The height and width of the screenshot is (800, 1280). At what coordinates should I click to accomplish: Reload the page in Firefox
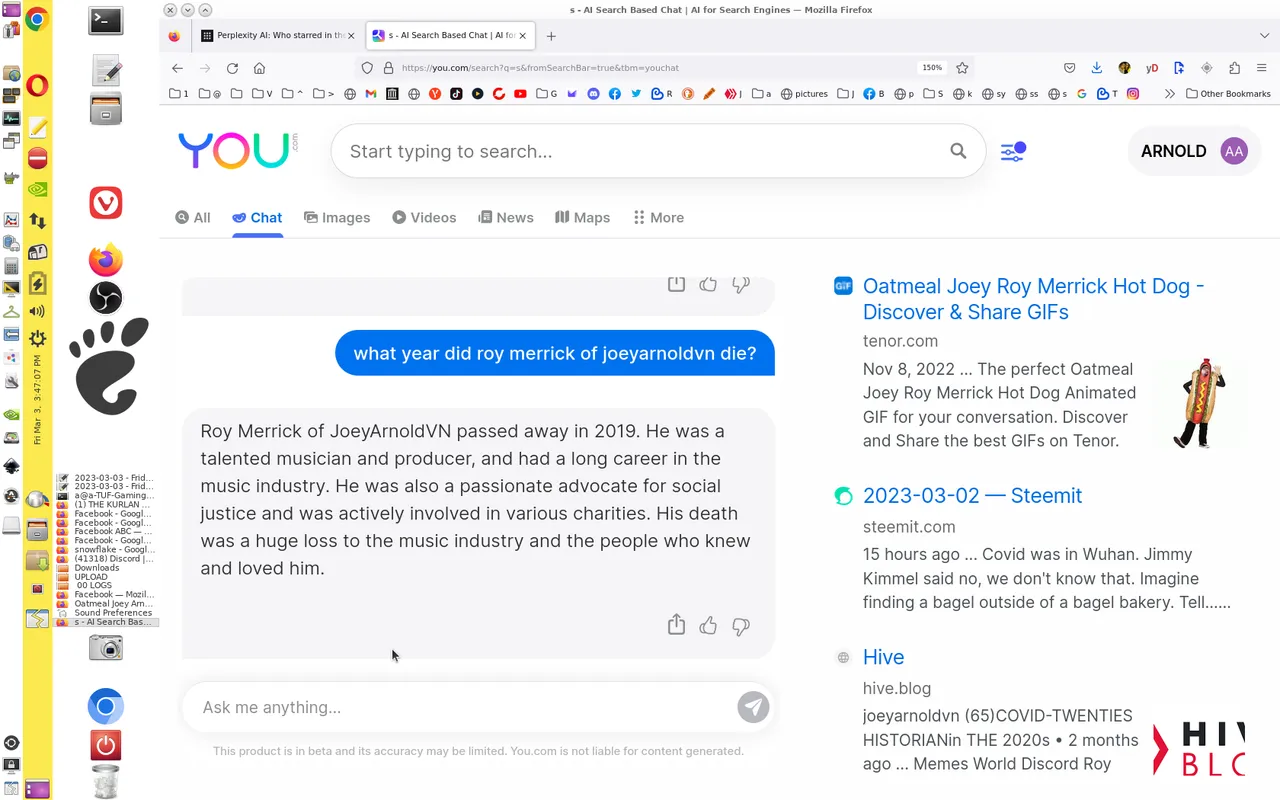coord(232,68)
